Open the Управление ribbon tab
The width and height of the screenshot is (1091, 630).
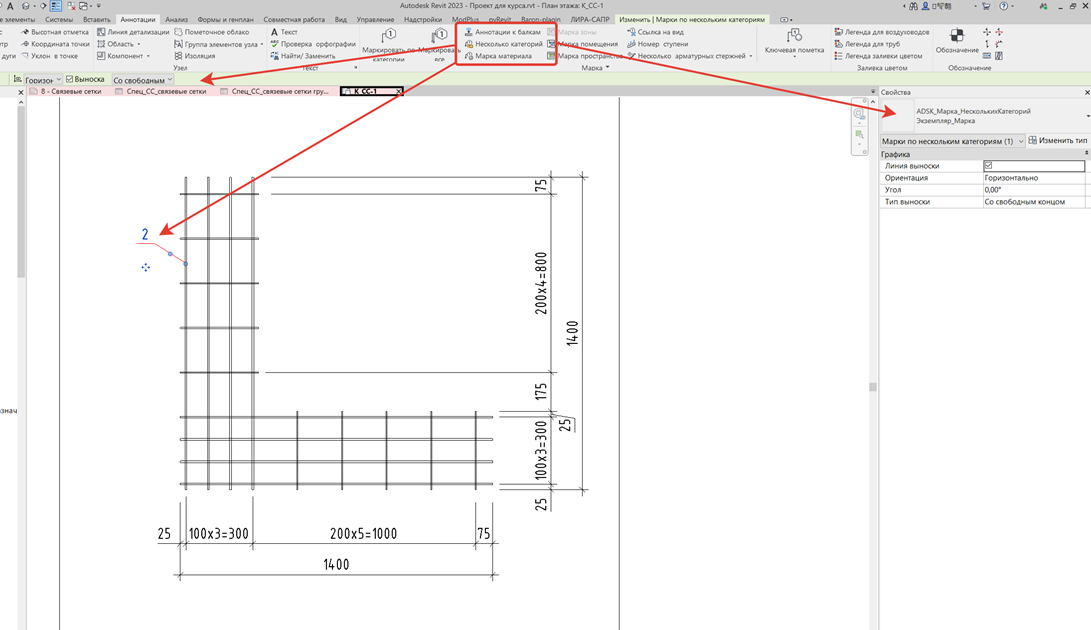point(375,19)
